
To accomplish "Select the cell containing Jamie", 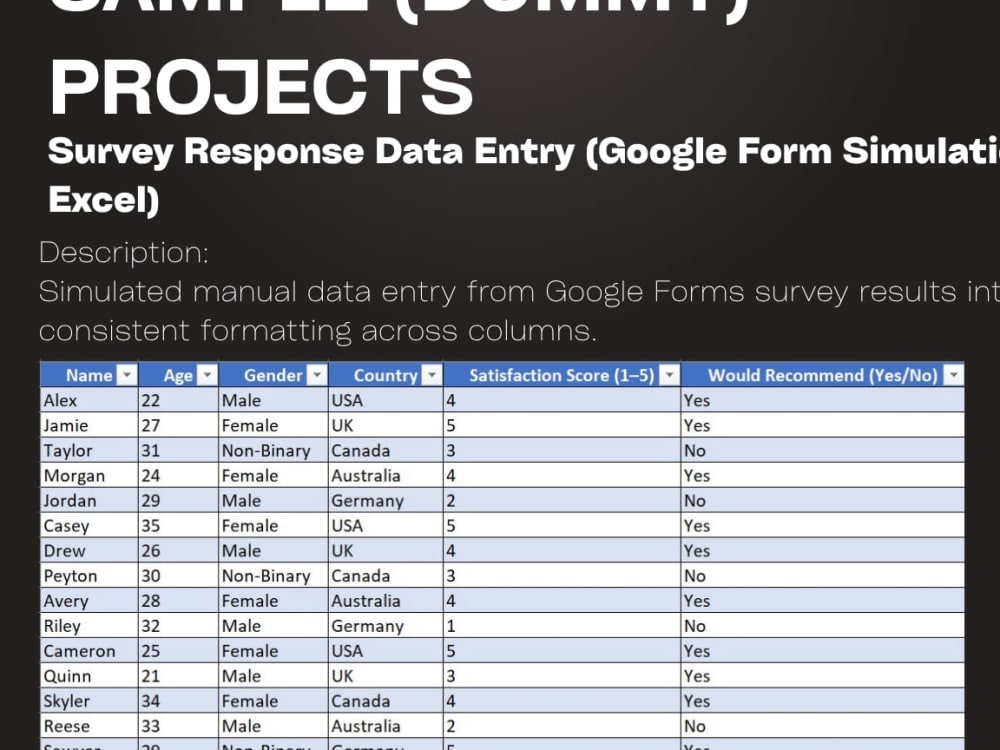I will pyautogui.click(x=89, y=425).
